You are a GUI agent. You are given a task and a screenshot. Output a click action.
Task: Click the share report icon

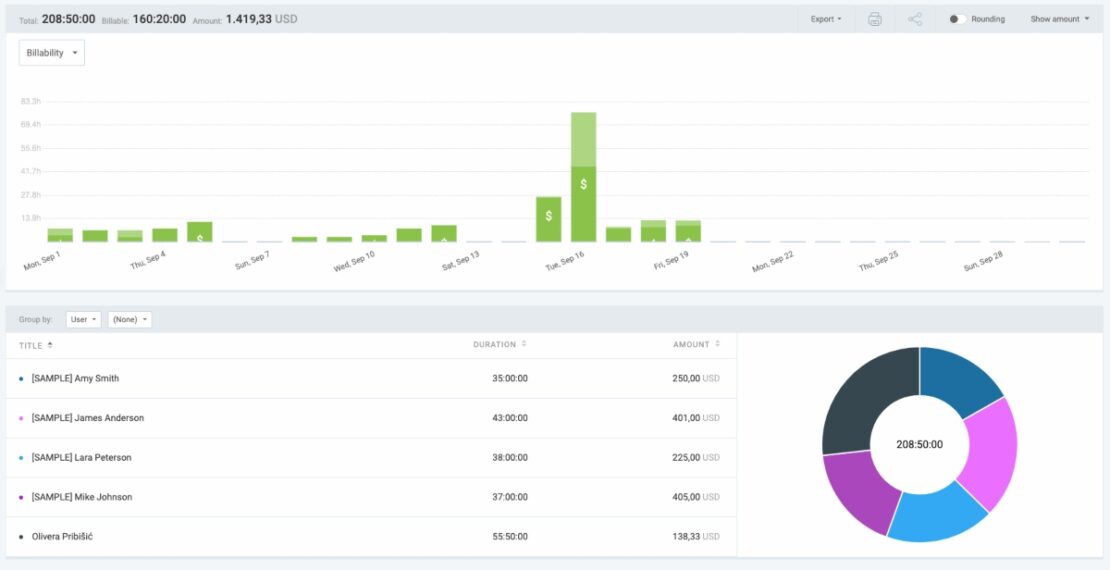click(915, 19)
